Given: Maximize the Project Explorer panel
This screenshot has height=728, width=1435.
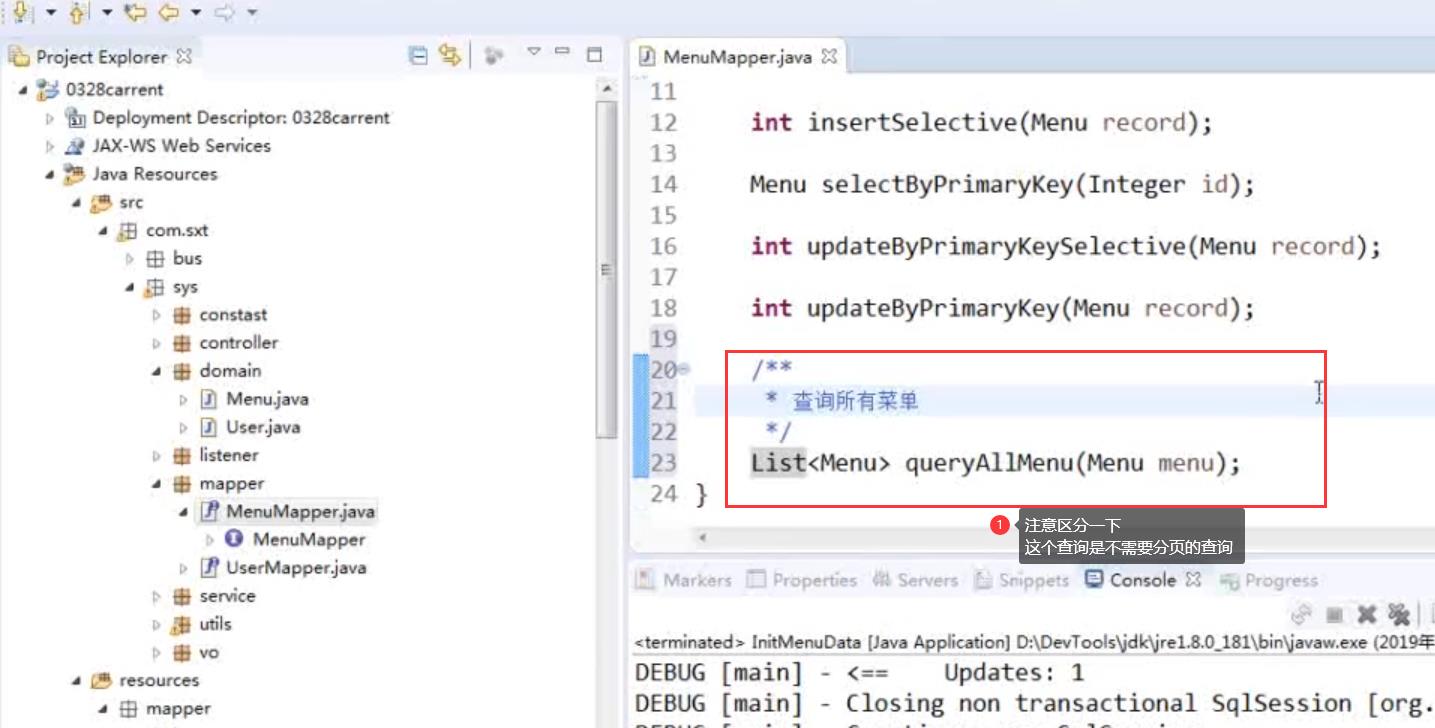Looking at the screenshot, I should point(594,54).
